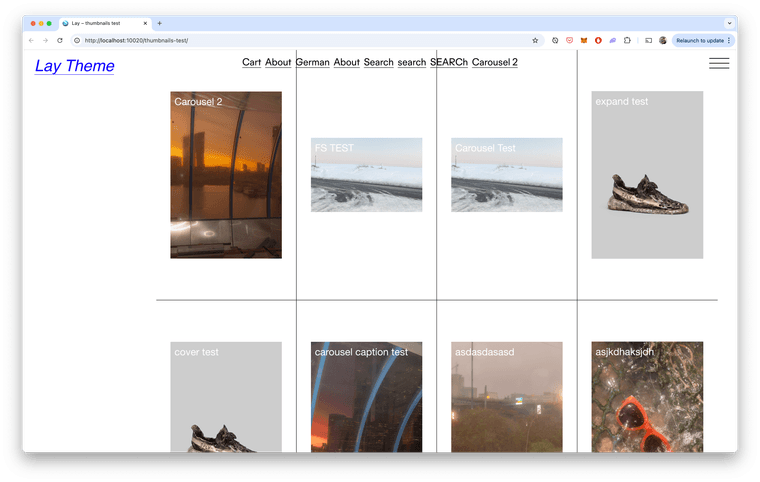Image resolution: width=760 pixels, height=482 pixels.
Task: Go to the German menu link
Action: click(x=312, y=62)
